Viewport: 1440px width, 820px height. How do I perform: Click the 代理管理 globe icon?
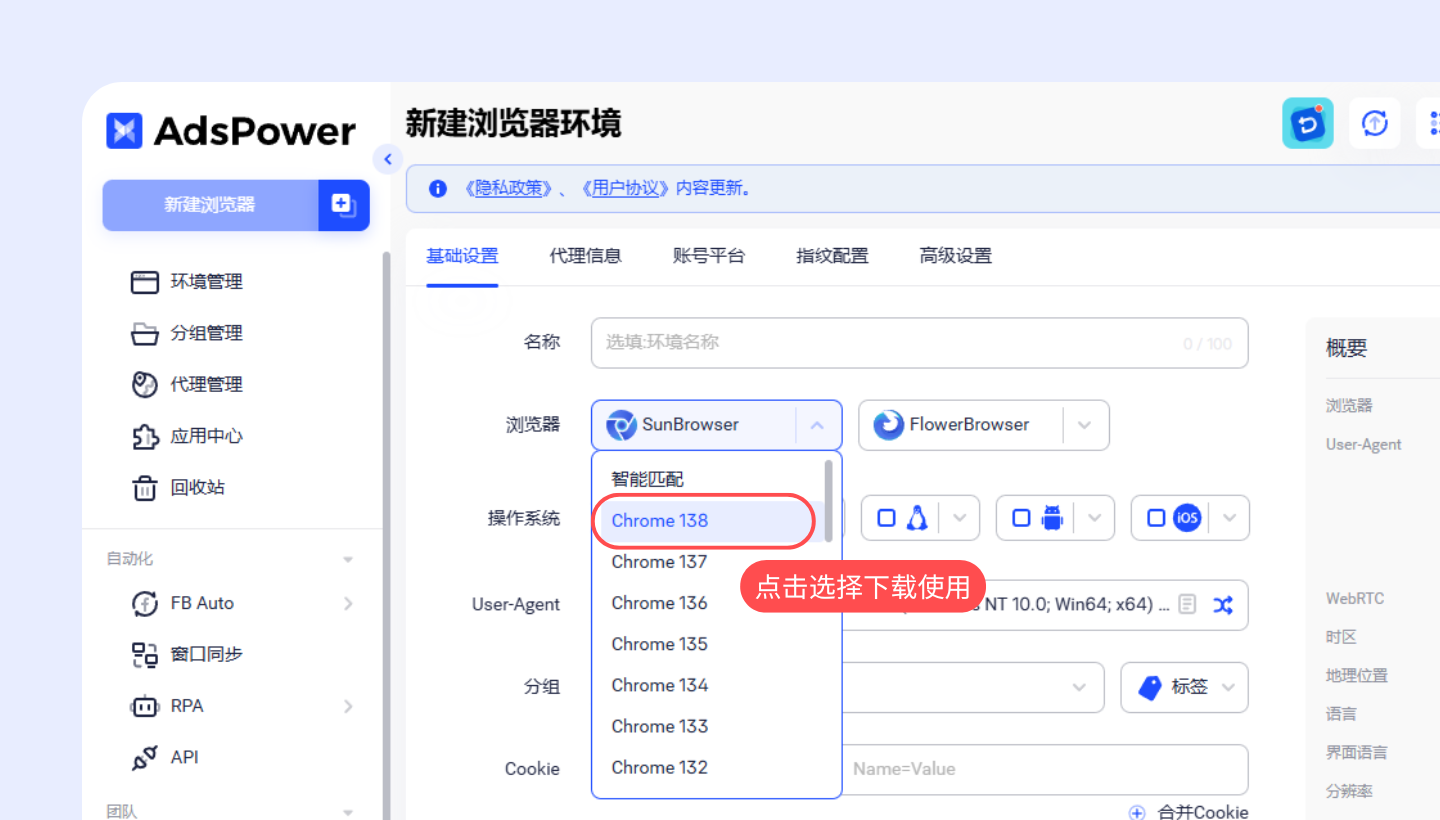[145, 384]
